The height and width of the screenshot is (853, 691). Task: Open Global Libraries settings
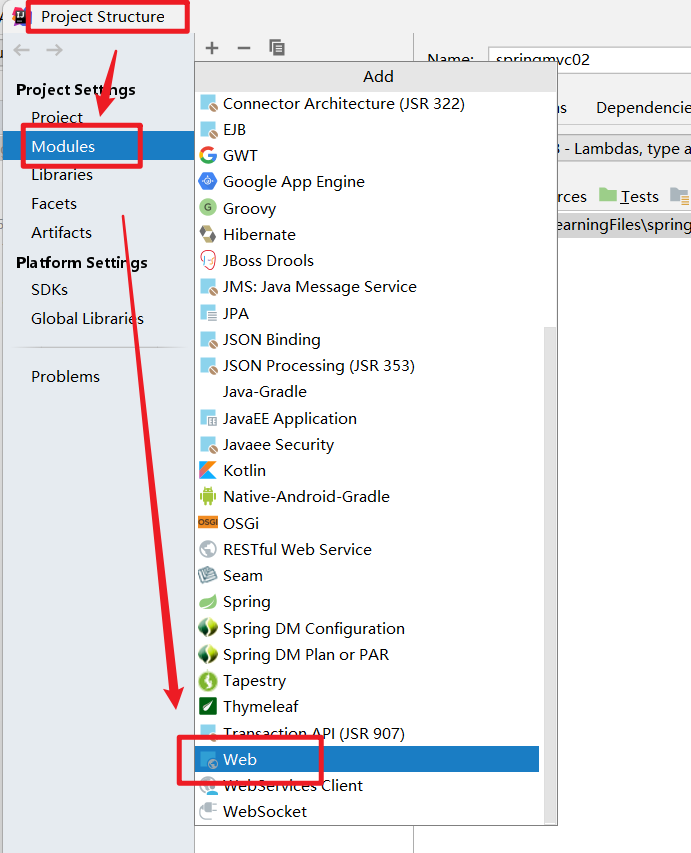87,318
